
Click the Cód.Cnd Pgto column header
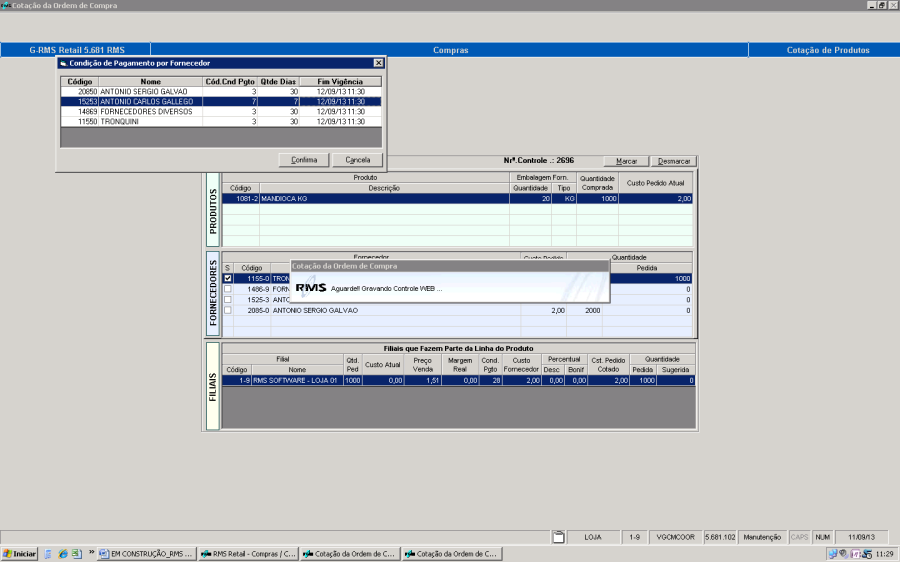(230, 82)
